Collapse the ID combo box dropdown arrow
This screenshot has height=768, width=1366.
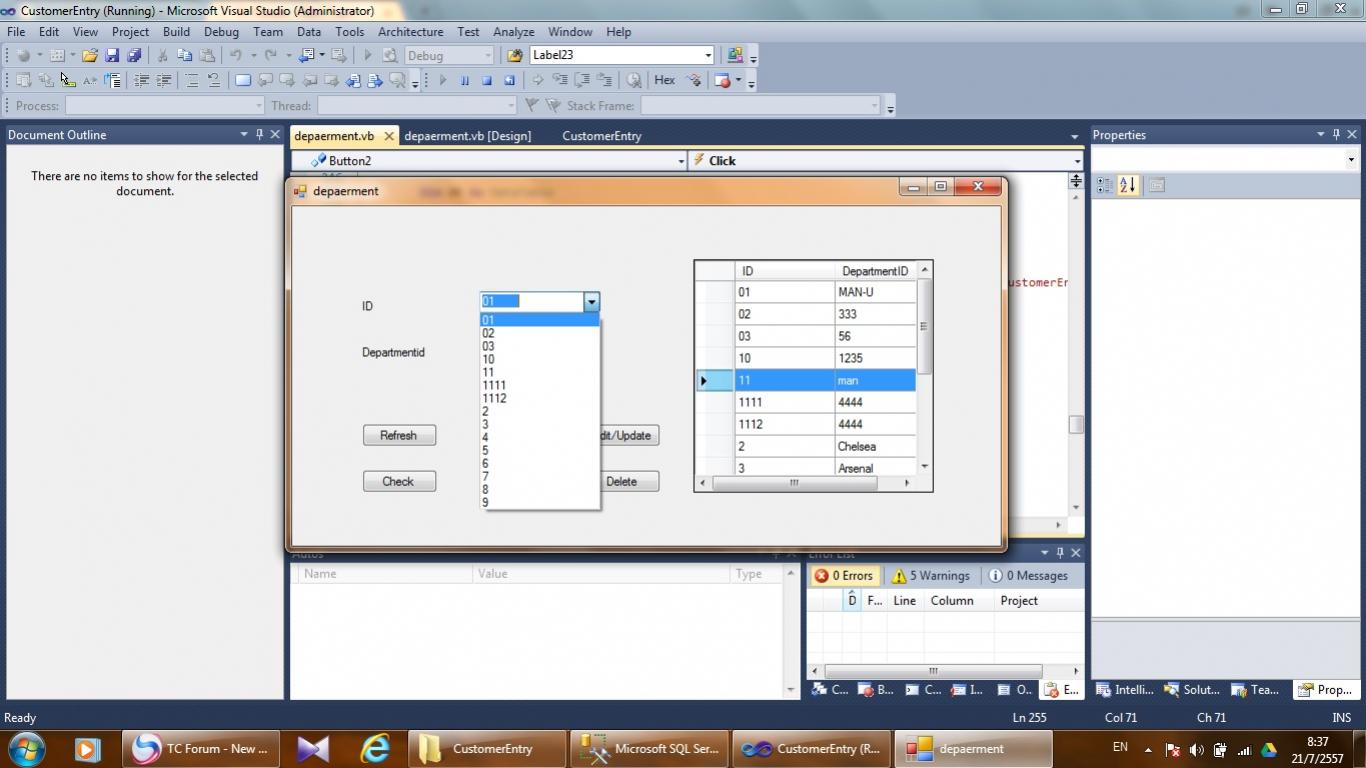591,301
